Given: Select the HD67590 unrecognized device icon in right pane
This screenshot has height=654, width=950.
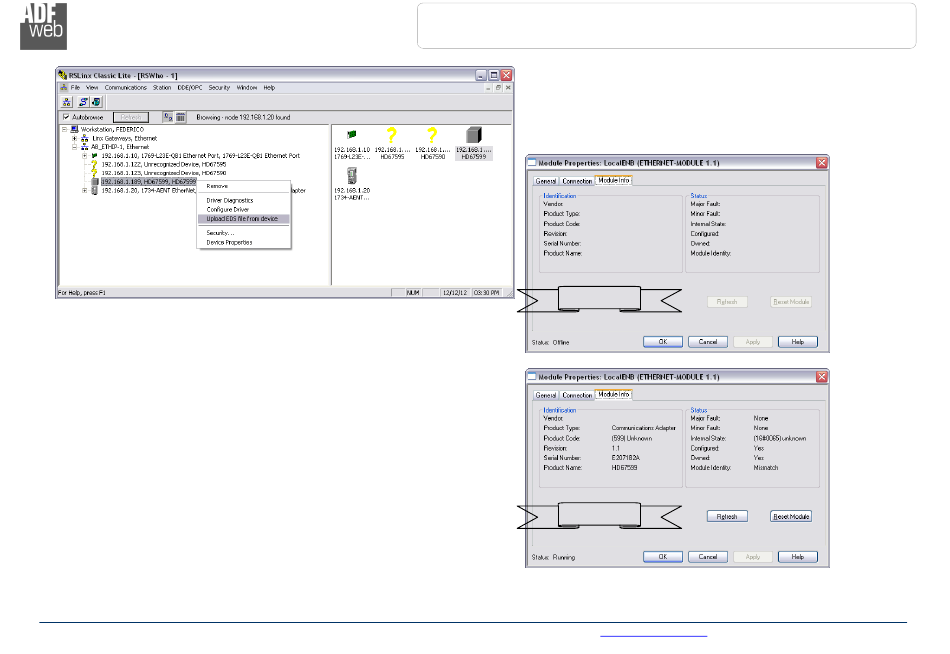Looking at the screenshot, I should [433, 137].
